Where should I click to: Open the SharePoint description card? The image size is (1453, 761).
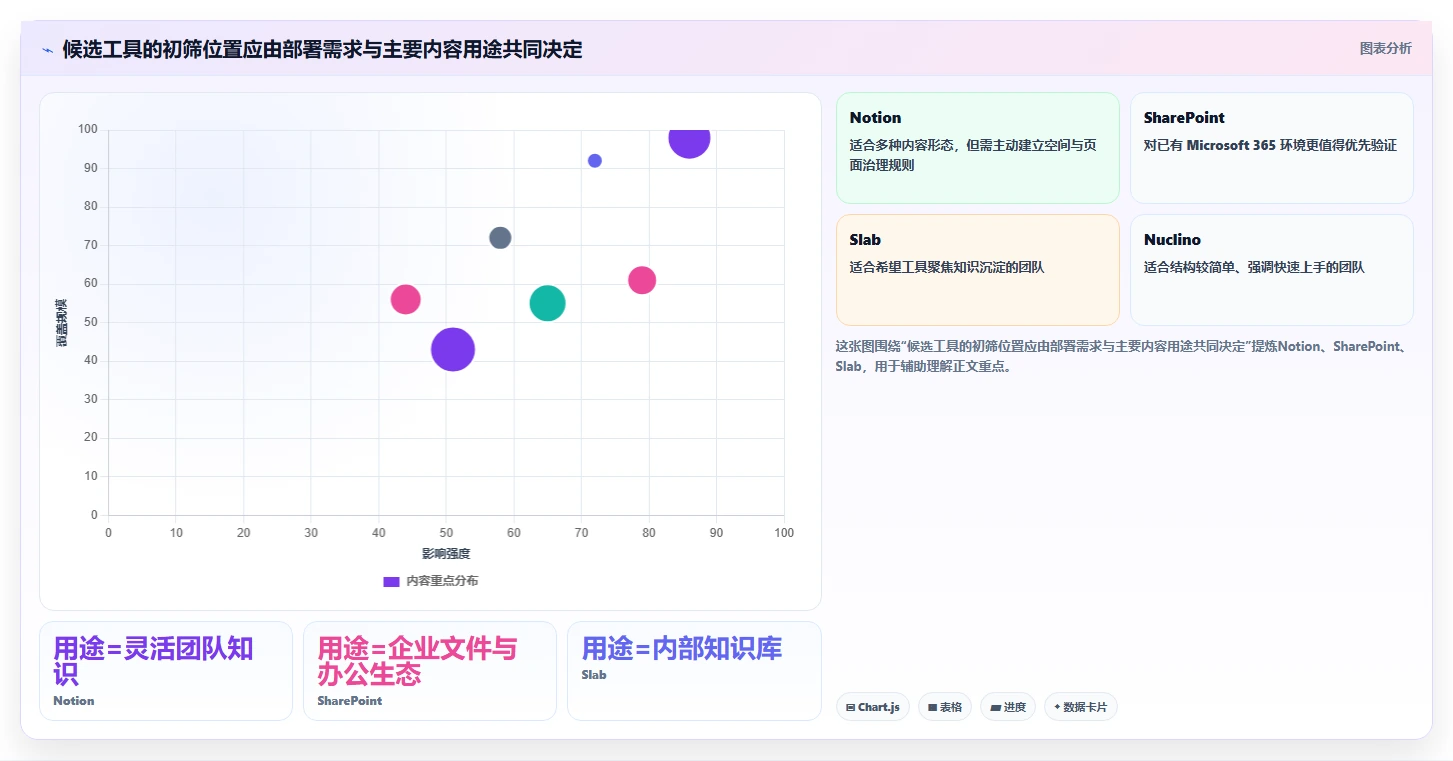pyautogui.click(x=1271, y=148)
